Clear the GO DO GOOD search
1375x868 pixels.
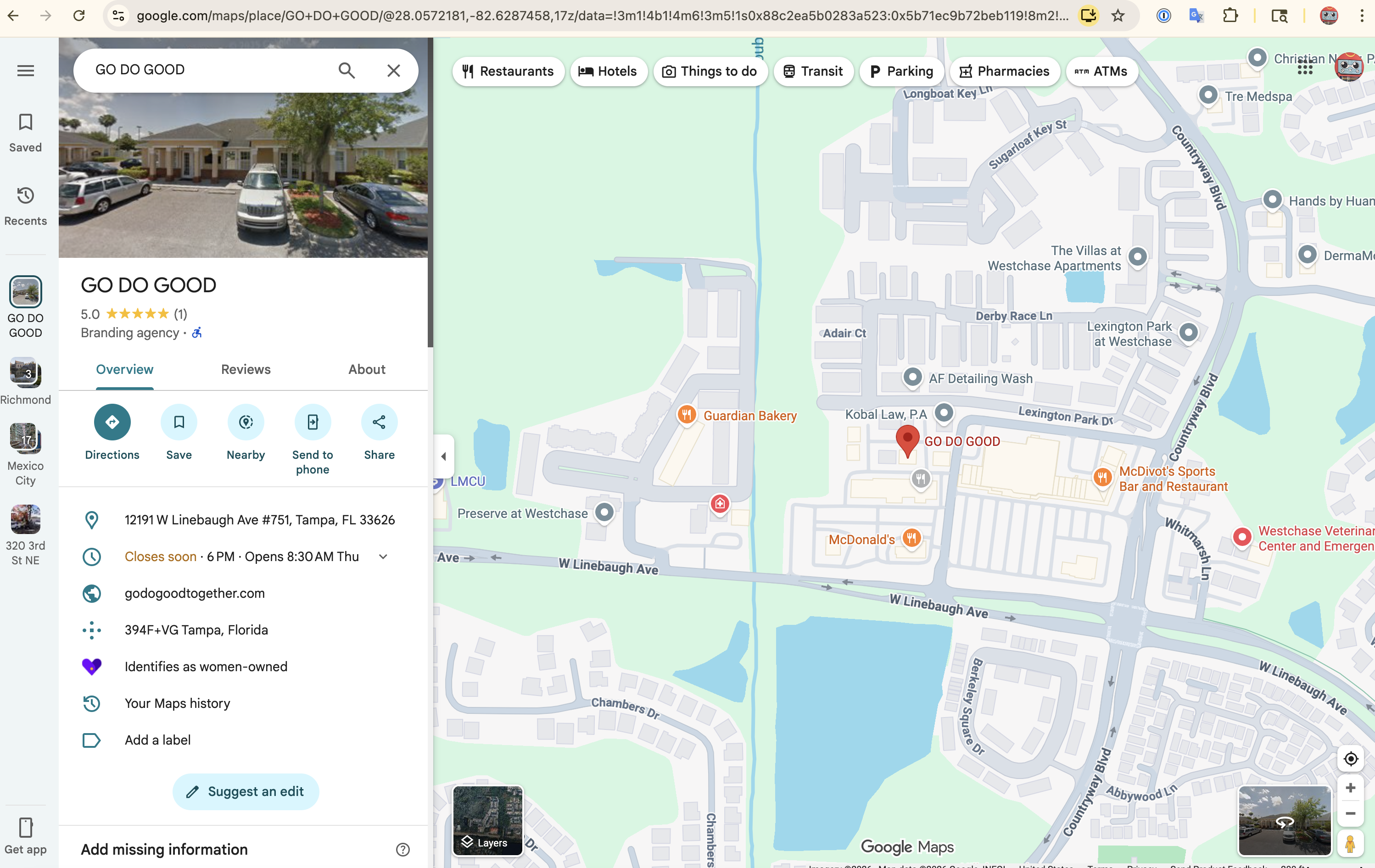tap(393, 70)
